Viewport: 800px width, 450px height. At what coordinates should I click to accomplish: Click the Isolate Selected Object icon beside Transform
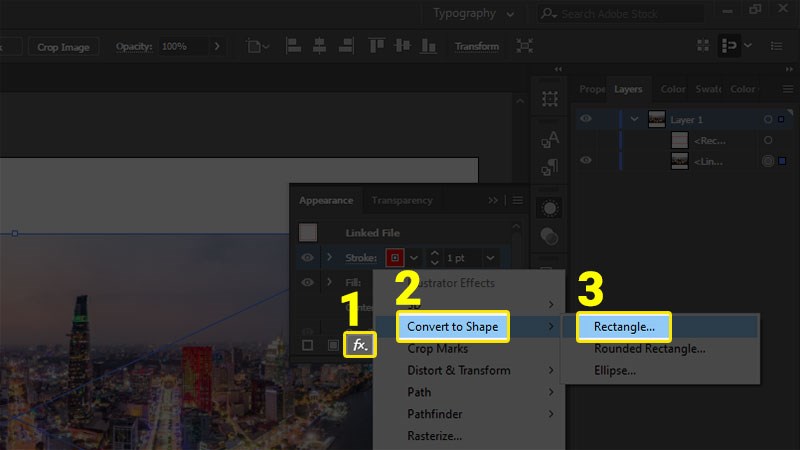click(525, 47)
